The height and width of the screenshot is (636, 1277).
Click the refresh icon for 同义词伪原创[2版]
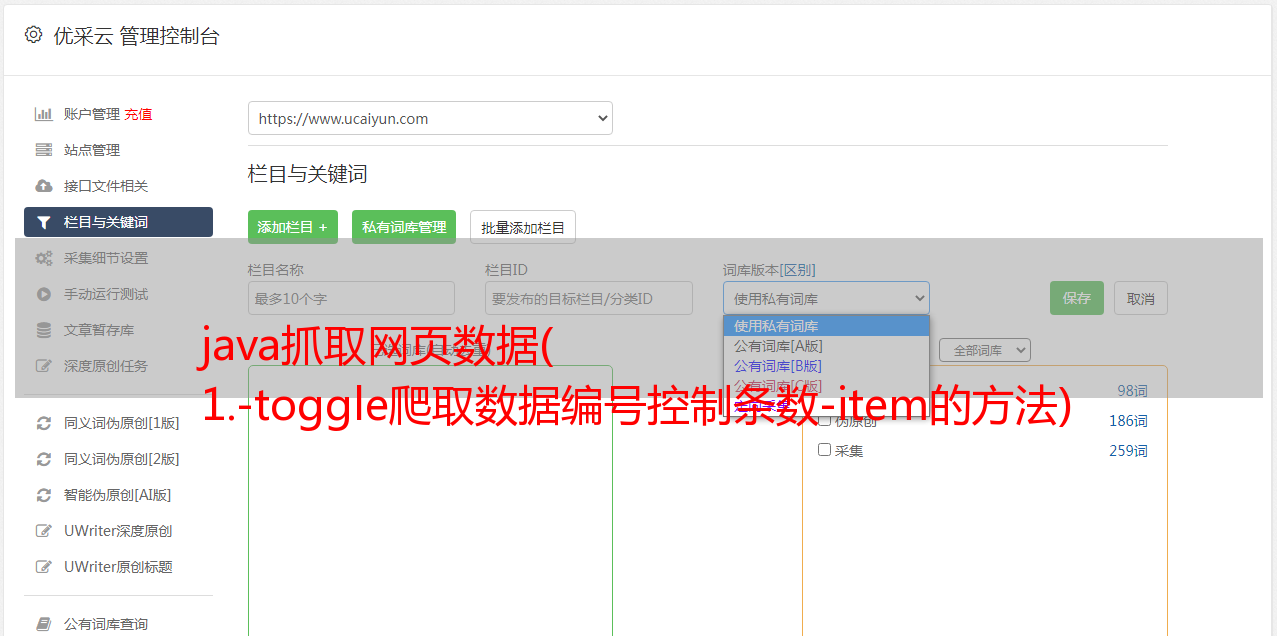coord(44,459)
